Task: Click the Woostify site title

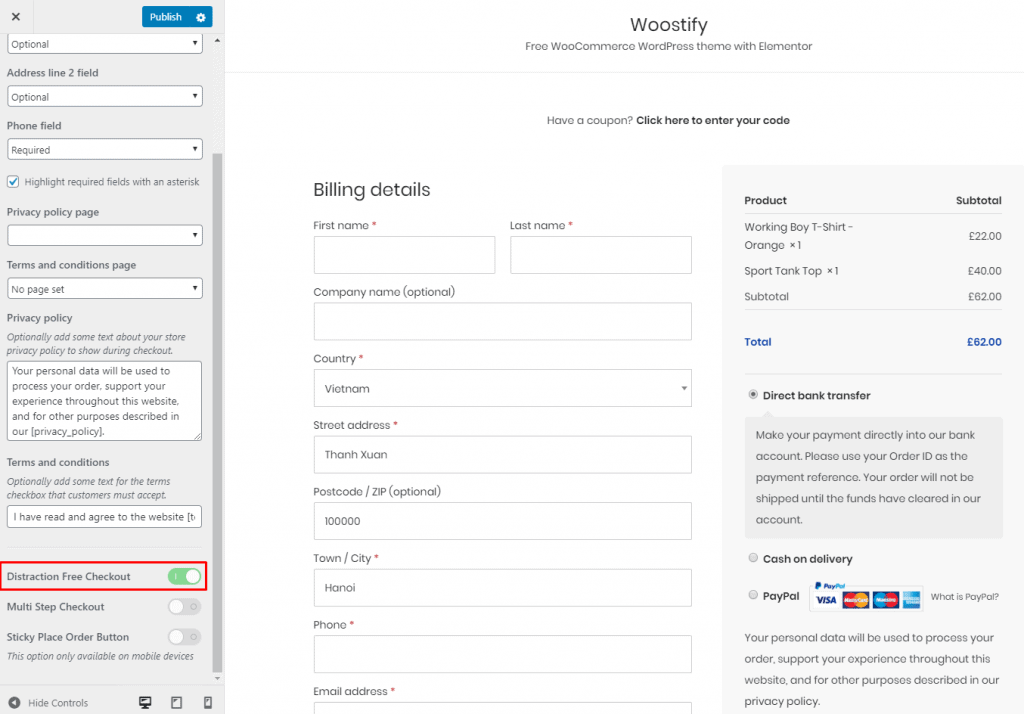Action: (x=668, y=25)
